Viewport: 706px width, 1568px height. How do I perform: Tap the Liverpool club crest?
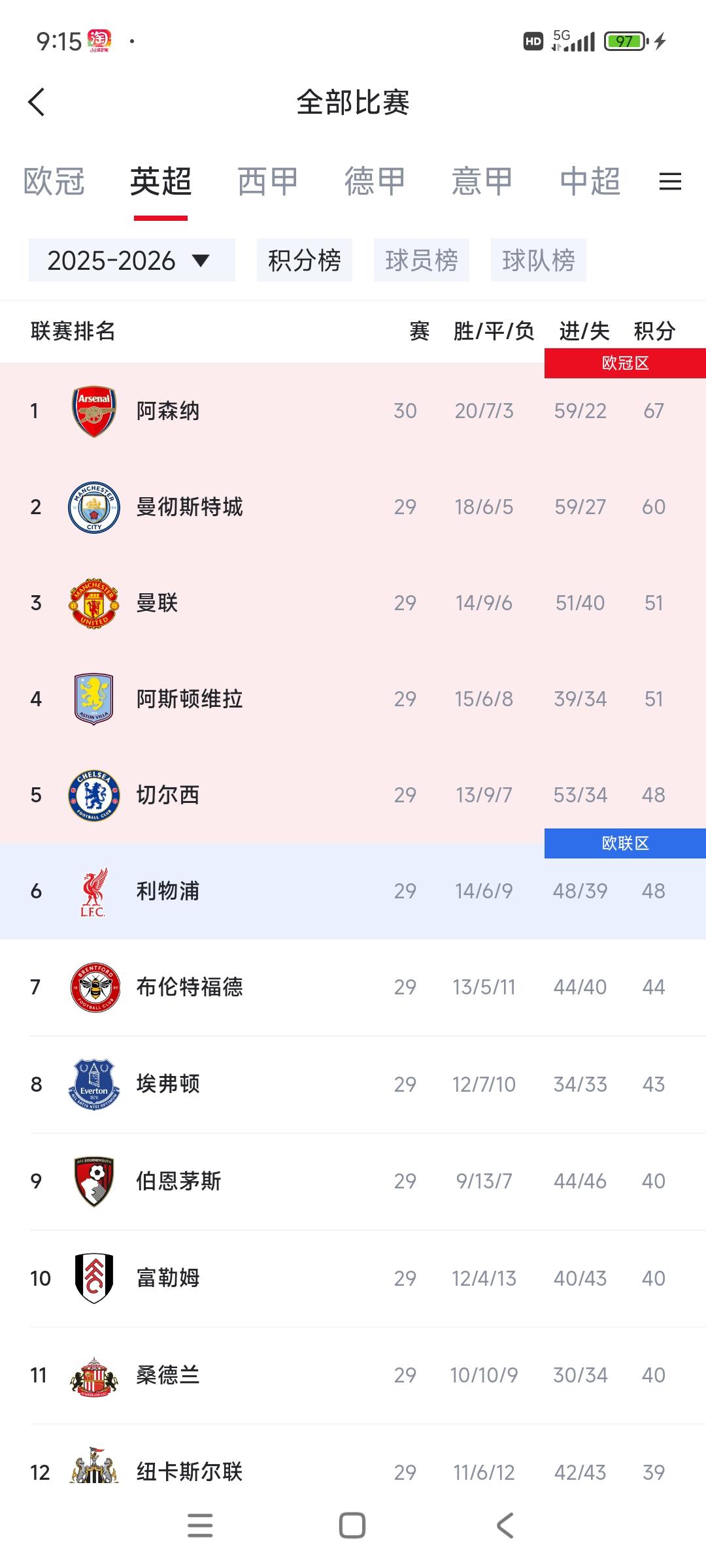[94, 891]
